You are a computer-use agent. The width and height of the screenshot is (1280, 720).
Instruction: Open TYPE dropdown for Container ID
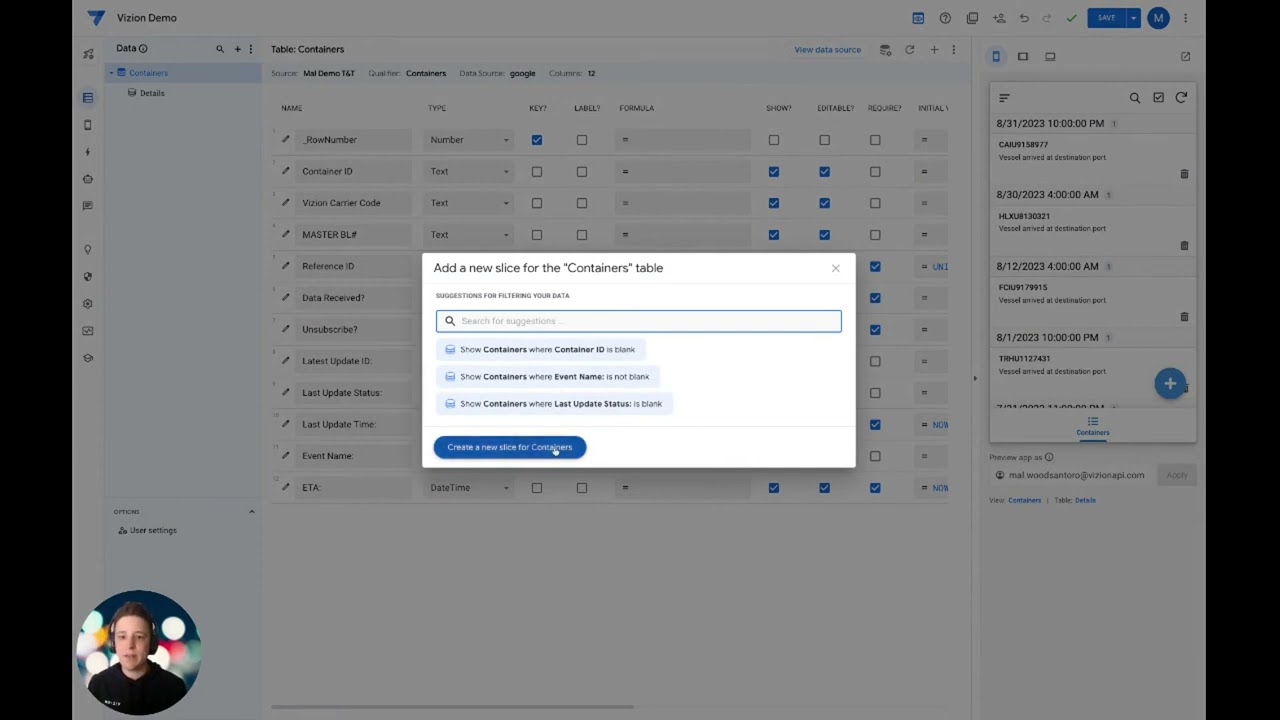[469, 171]
